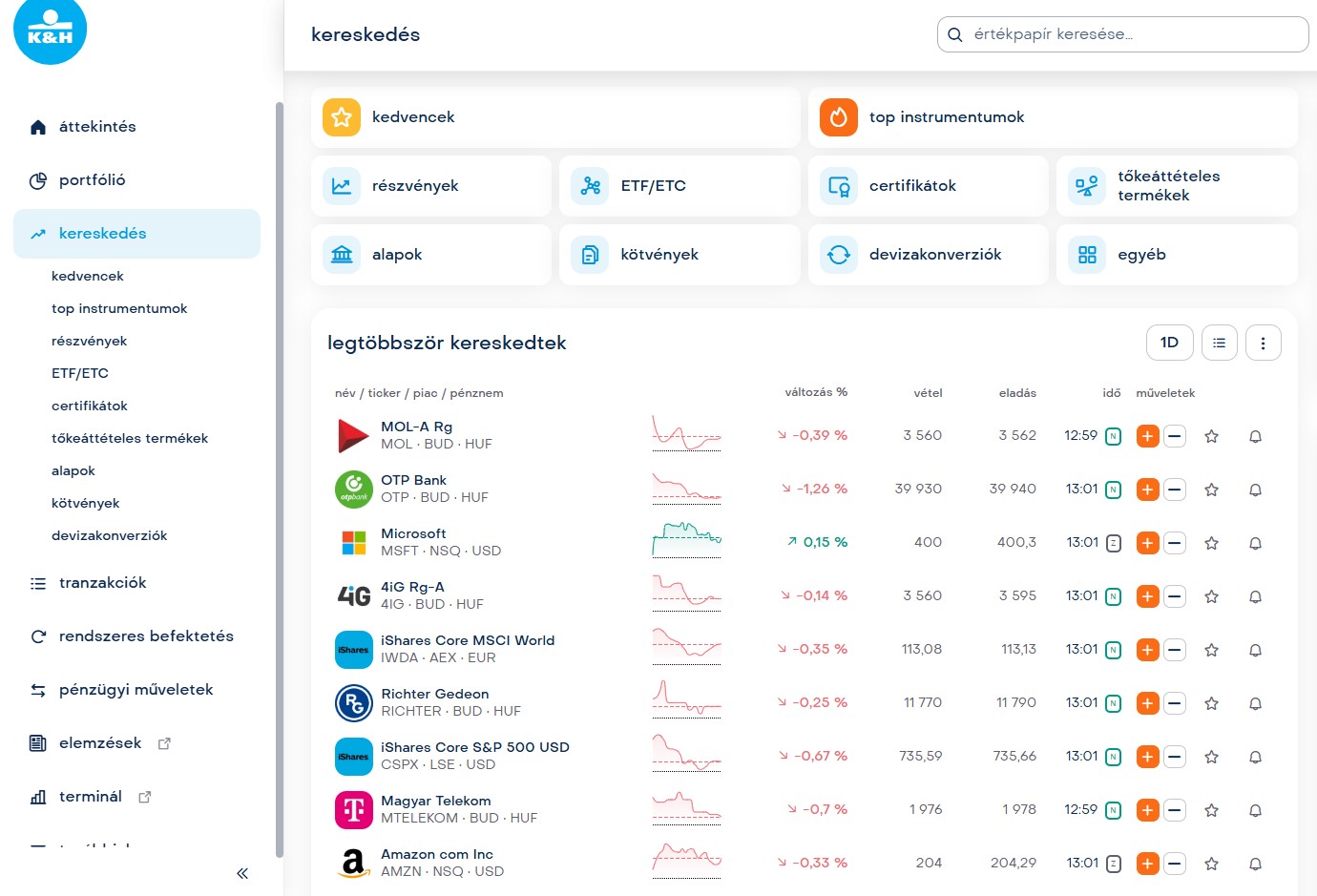Screen dimensions: 1317x896
Task: Click the sidebar vertical scrollbar
Action: 279,477
